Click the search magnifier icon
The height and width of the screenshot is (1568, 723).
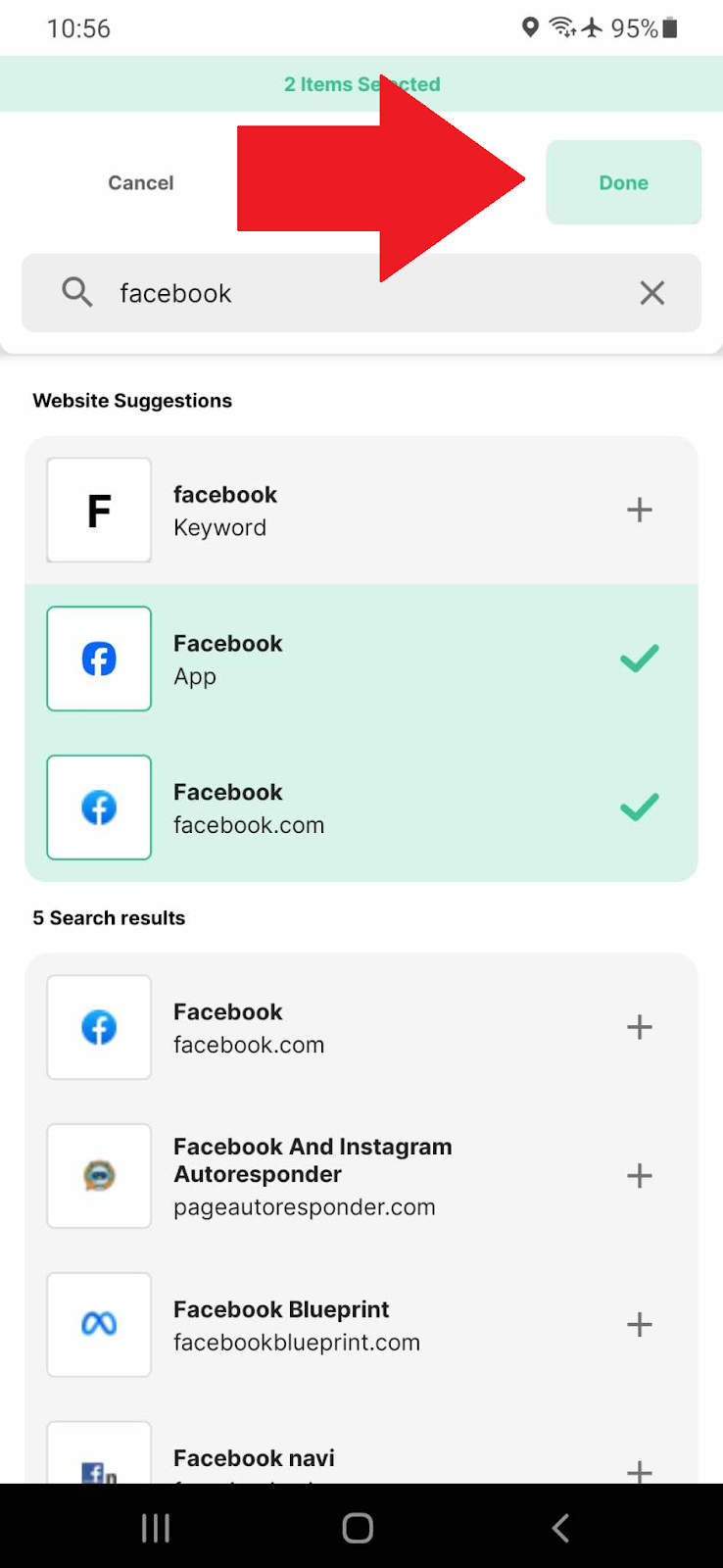click(x=76, y=292)
